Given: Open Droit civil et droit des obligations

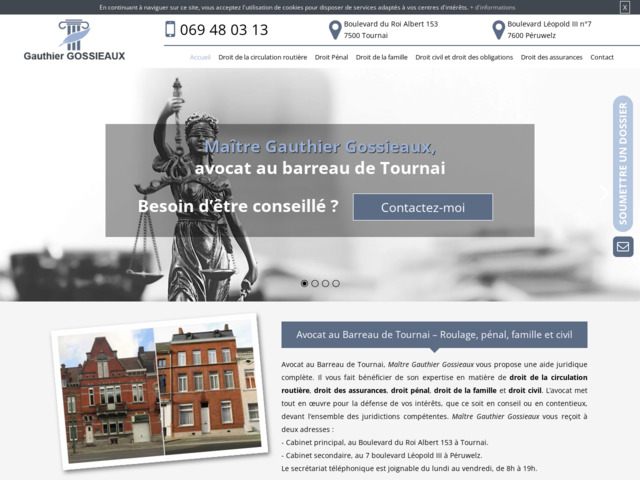Looking at the screenshot, I should [x=464, y=58].
